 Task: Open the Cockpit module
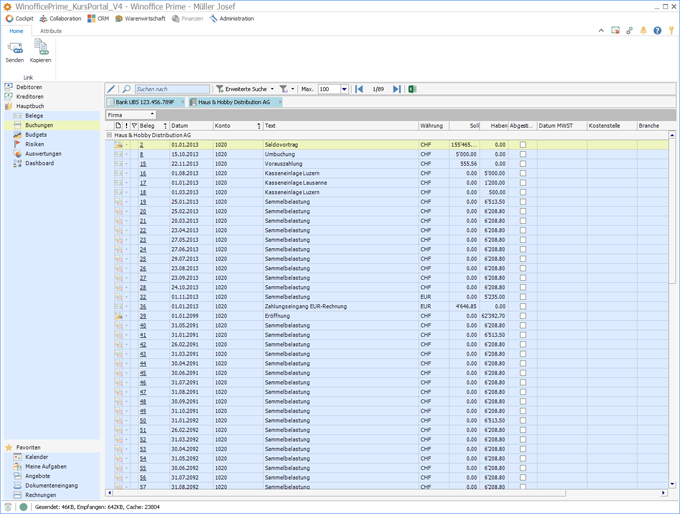point(20,19)
